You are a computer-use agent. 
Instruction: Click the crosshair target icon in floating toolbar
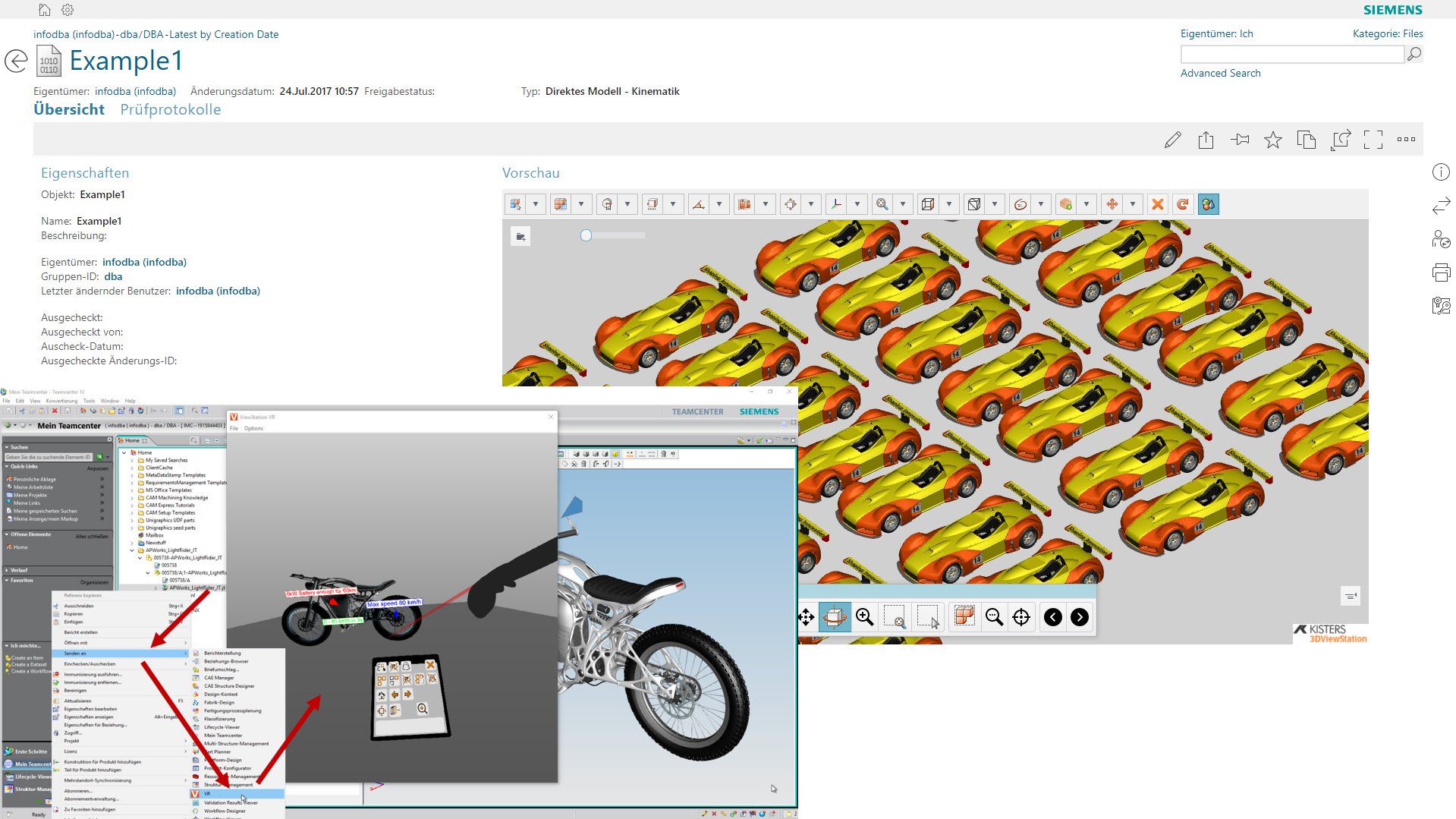1021,617
